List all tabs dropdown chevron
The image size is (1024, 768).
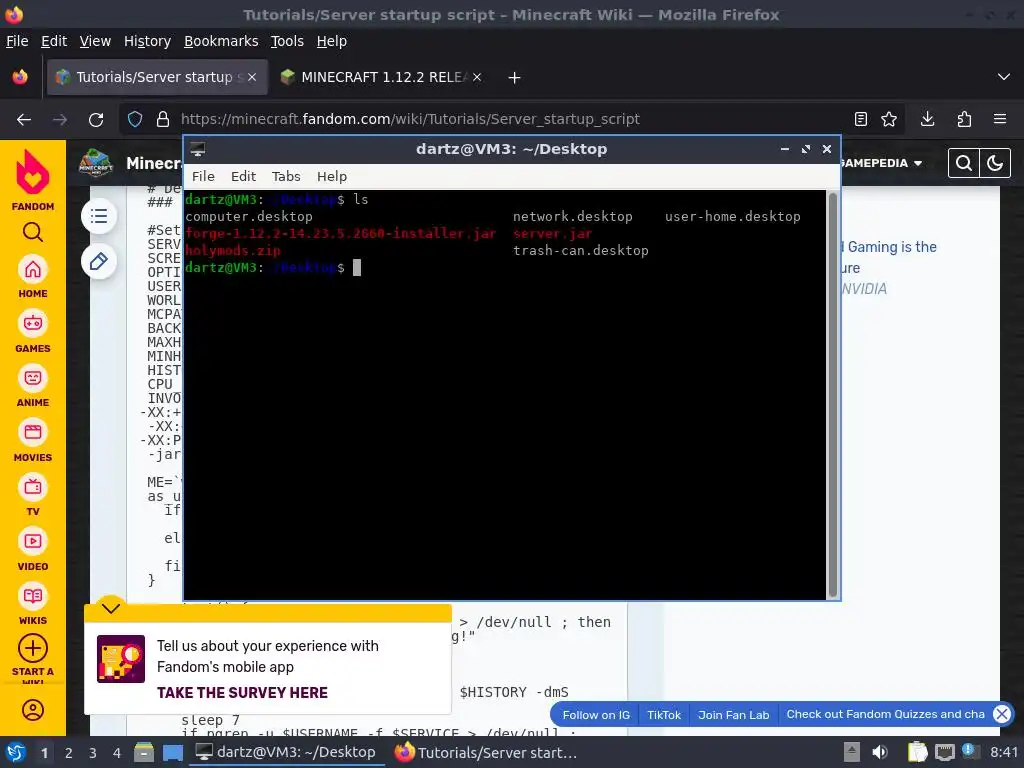pyautogui.click(x=1004, y=77)
